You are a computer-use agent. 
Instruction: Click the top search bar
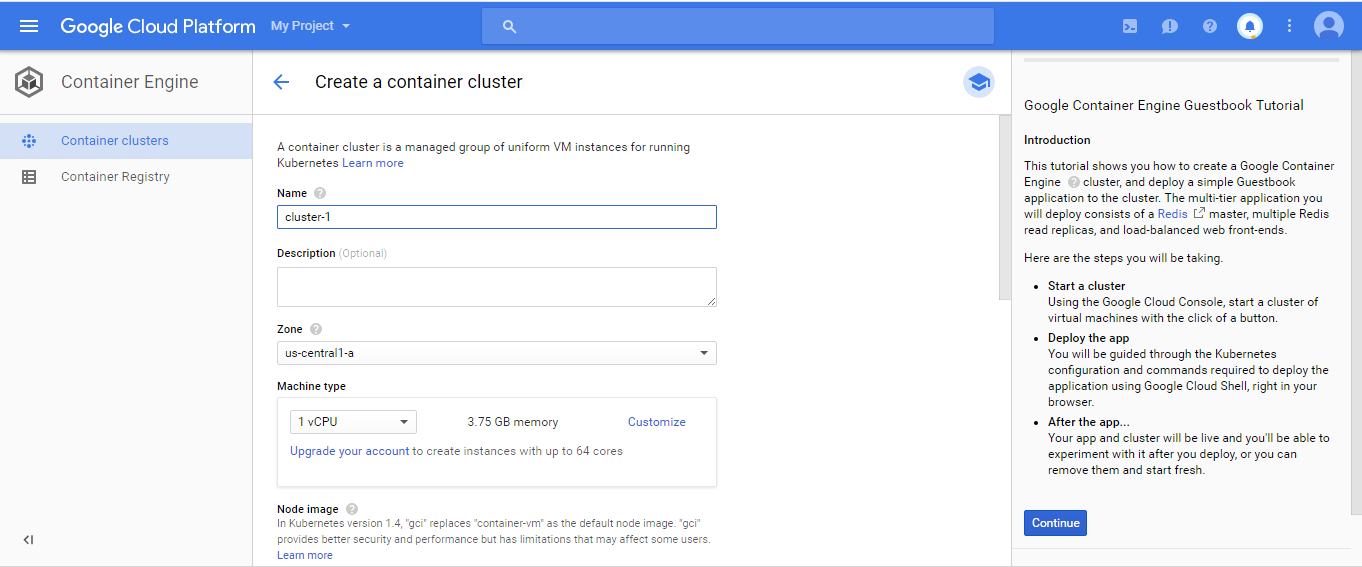[x=738, y=26]
